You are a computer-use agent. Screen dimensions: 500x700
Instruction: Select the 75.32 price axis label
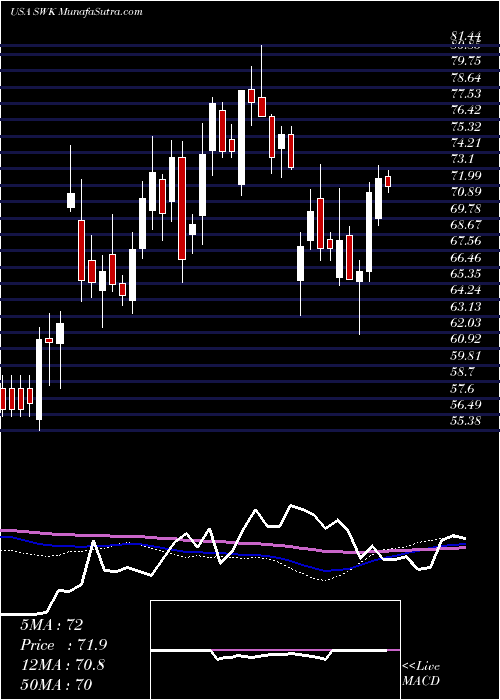tap(465, 127)
